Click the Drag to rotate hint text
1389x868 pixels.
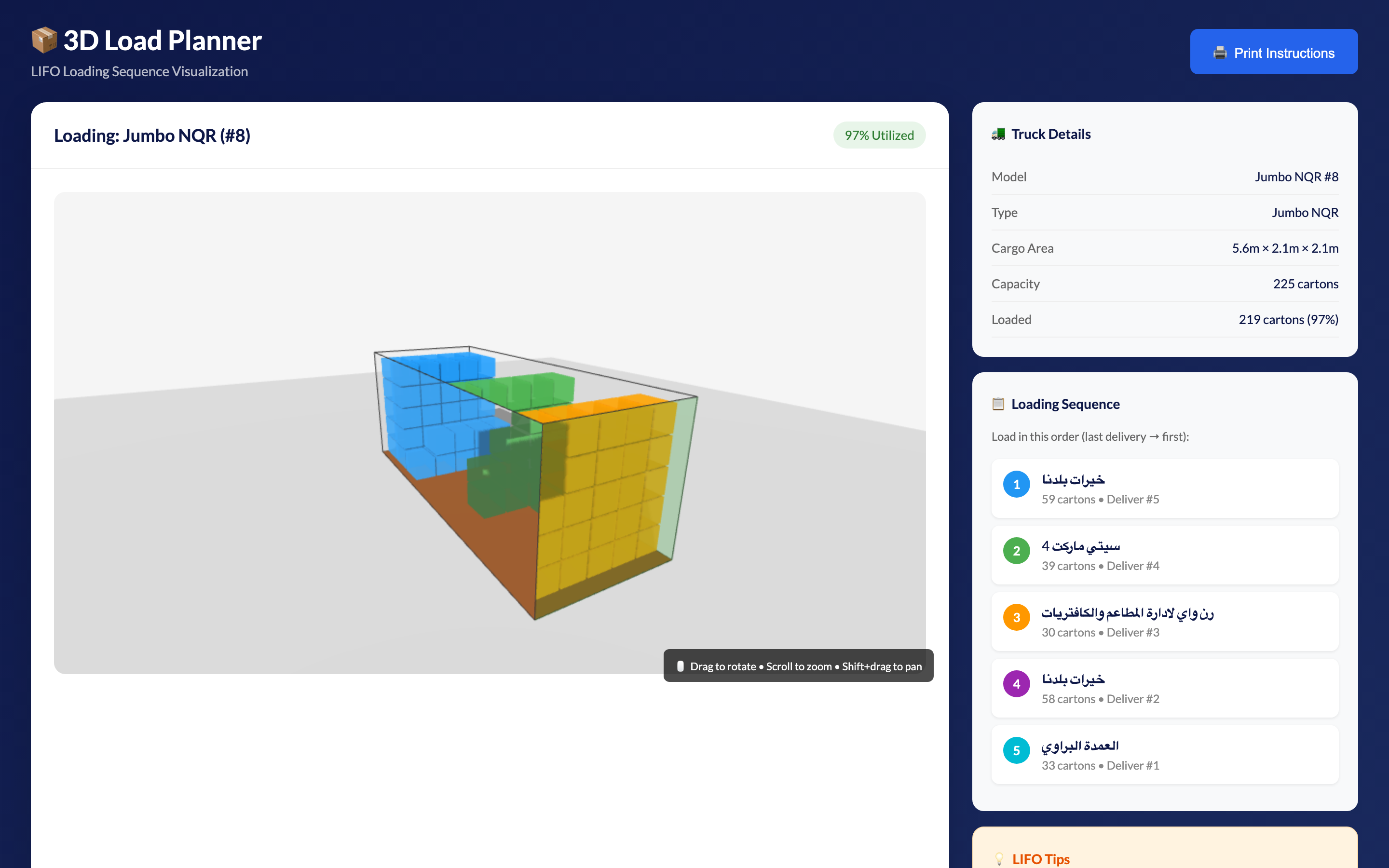806,666
